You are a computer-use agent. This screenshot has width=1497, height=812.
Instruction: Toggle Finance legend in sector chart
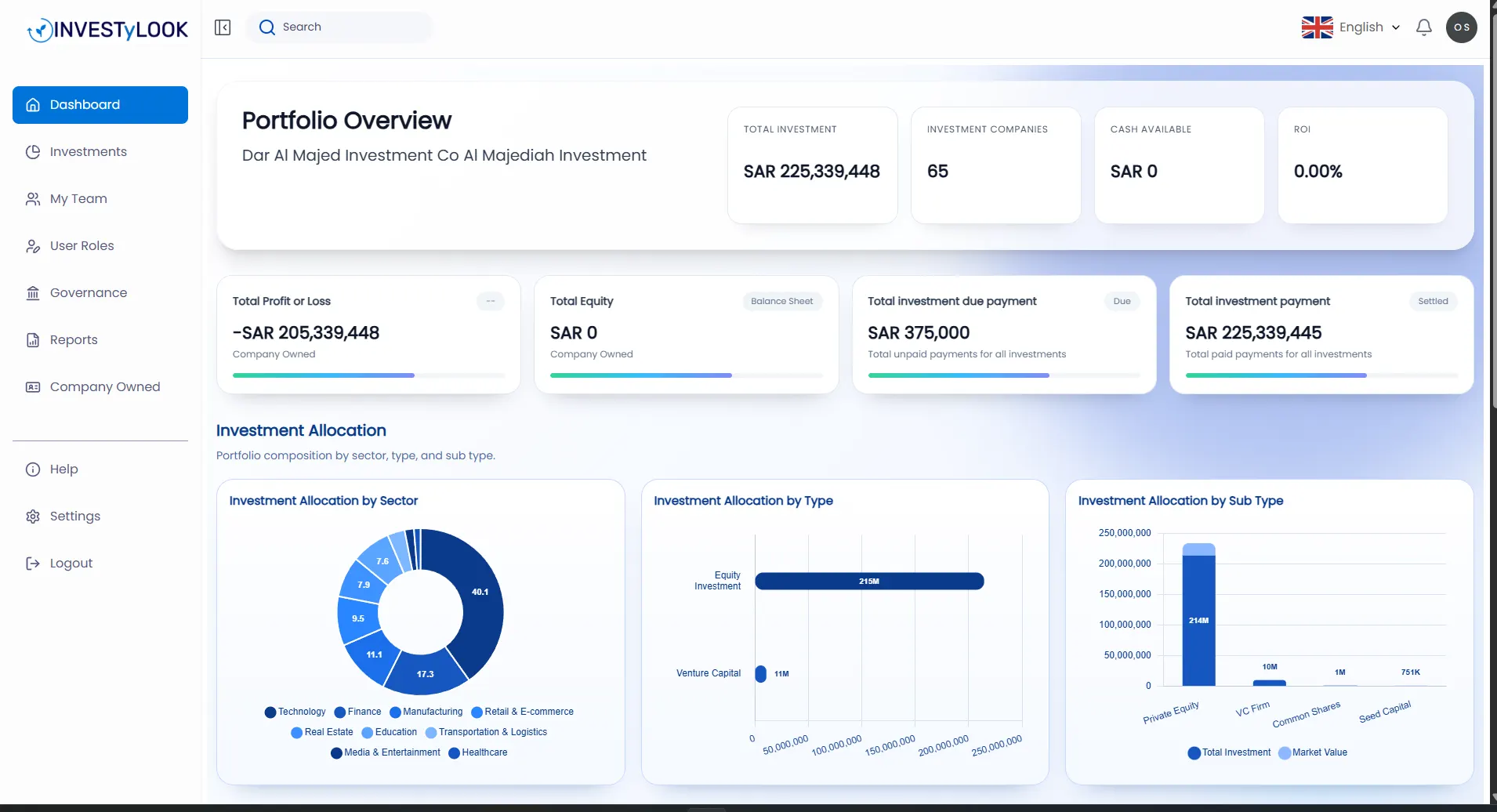pos(357,712)
